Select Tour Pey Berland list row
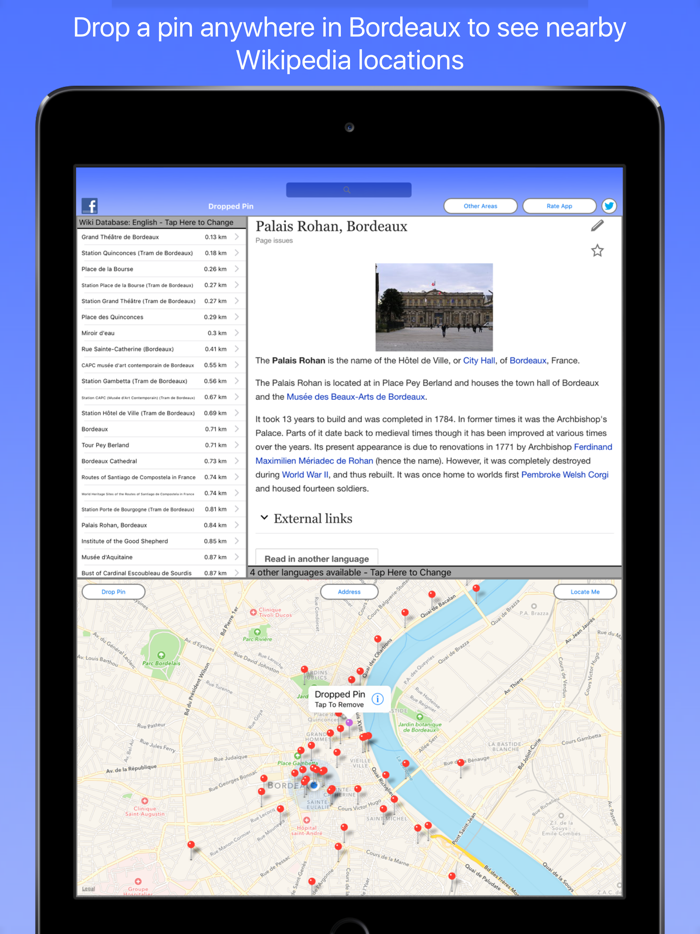The image size is (700, 934). 161,445
